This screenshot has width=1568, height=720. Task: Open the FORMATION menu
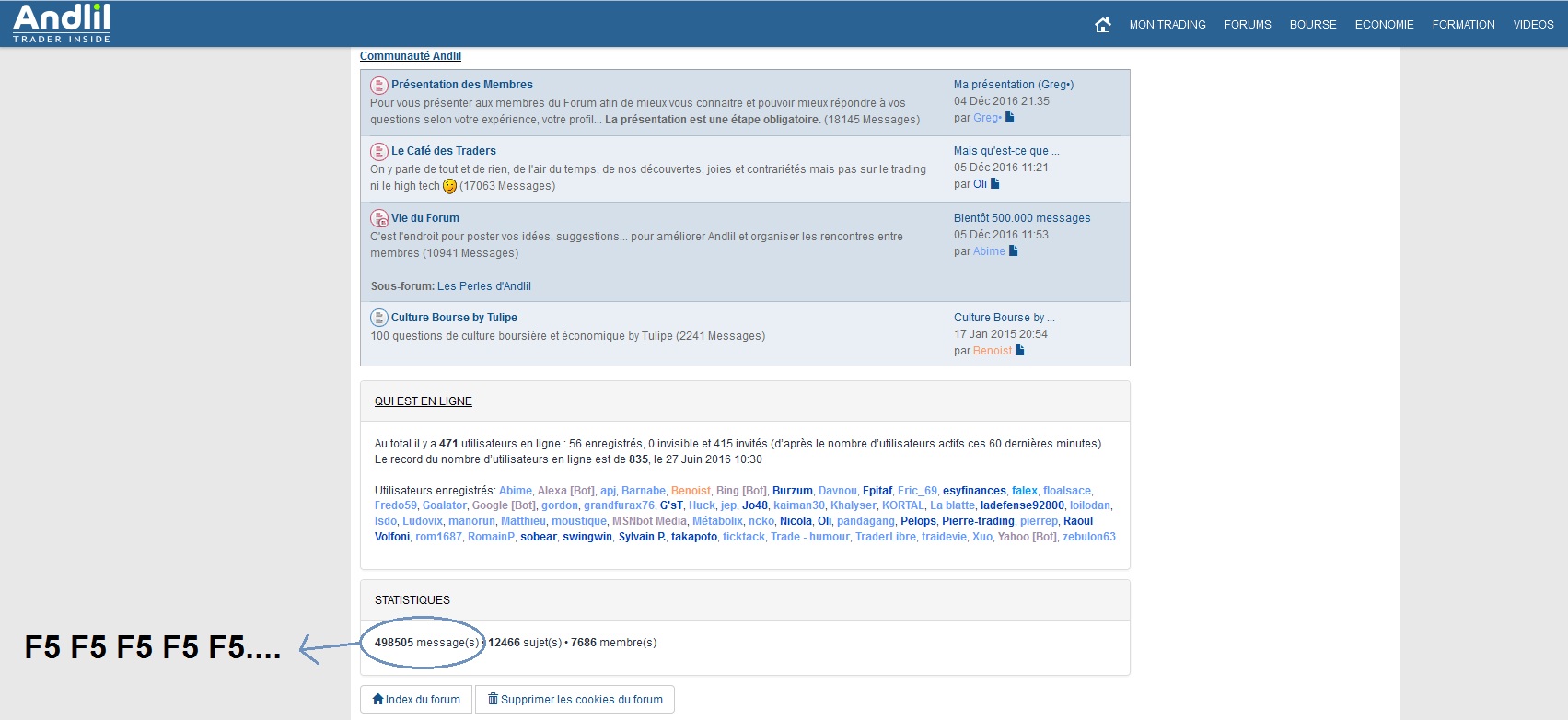1463,25
